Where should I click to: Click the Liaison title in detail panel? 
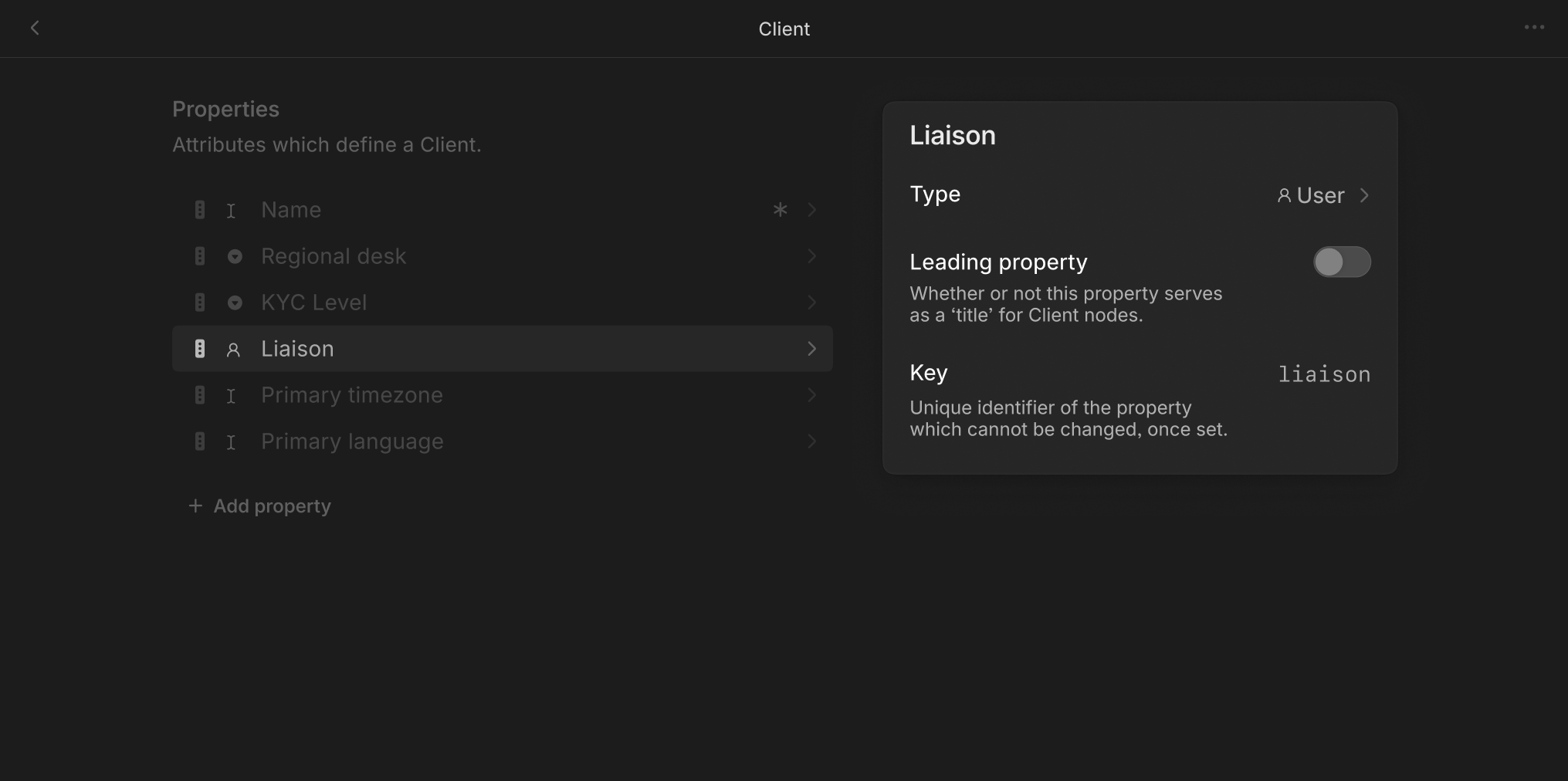click(953, 136)
